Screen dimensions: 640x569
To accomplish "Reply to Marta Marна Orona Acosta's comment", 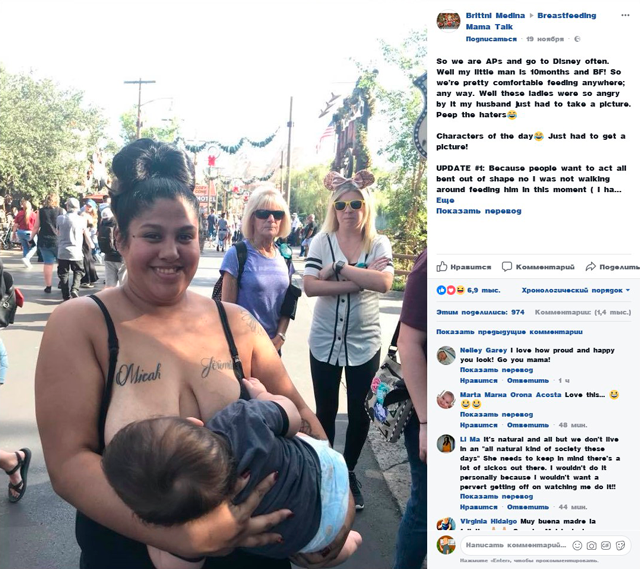I will tap(527, 425).
